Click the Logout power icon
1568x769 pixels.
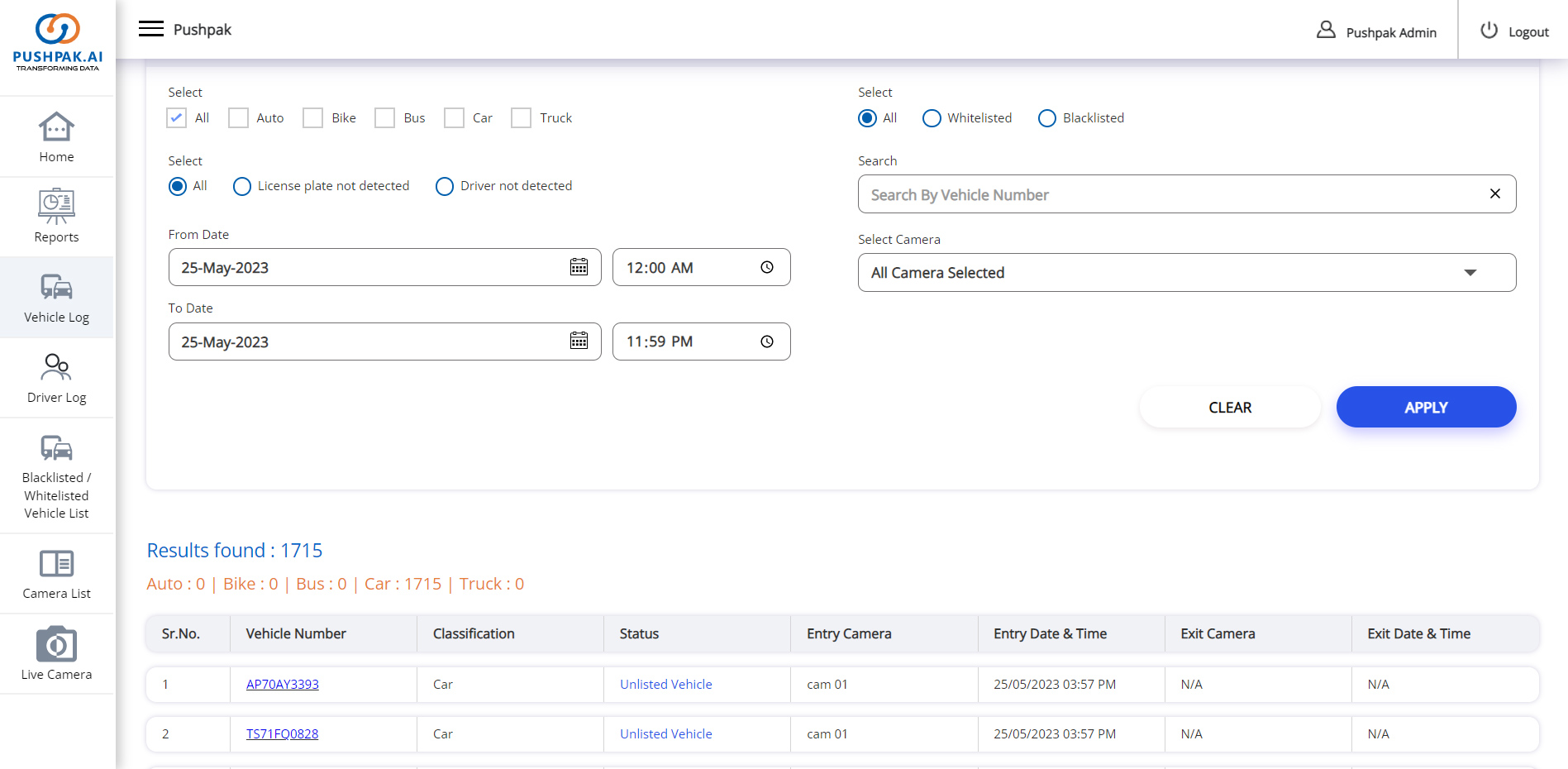click(1489, 31)
